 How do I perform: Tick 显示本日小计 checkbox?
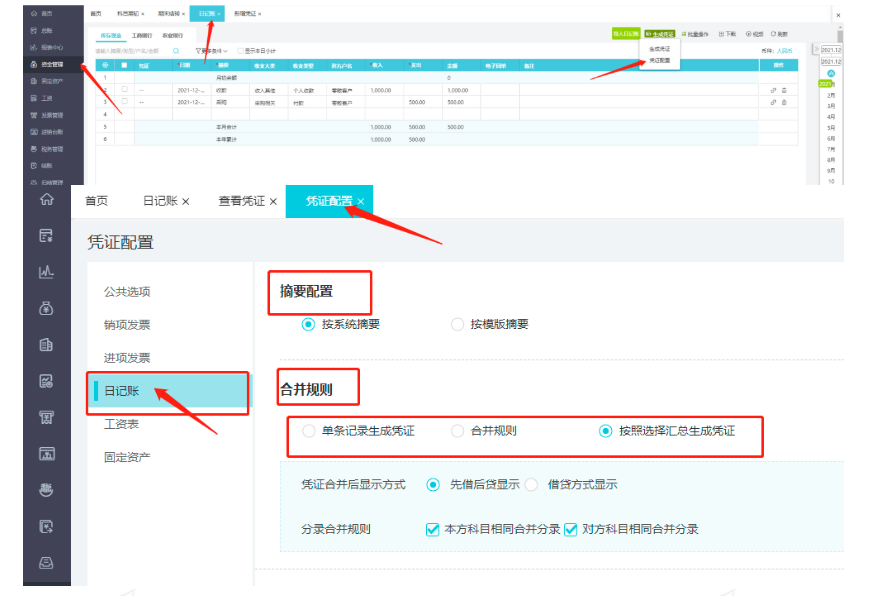point(240,51)
